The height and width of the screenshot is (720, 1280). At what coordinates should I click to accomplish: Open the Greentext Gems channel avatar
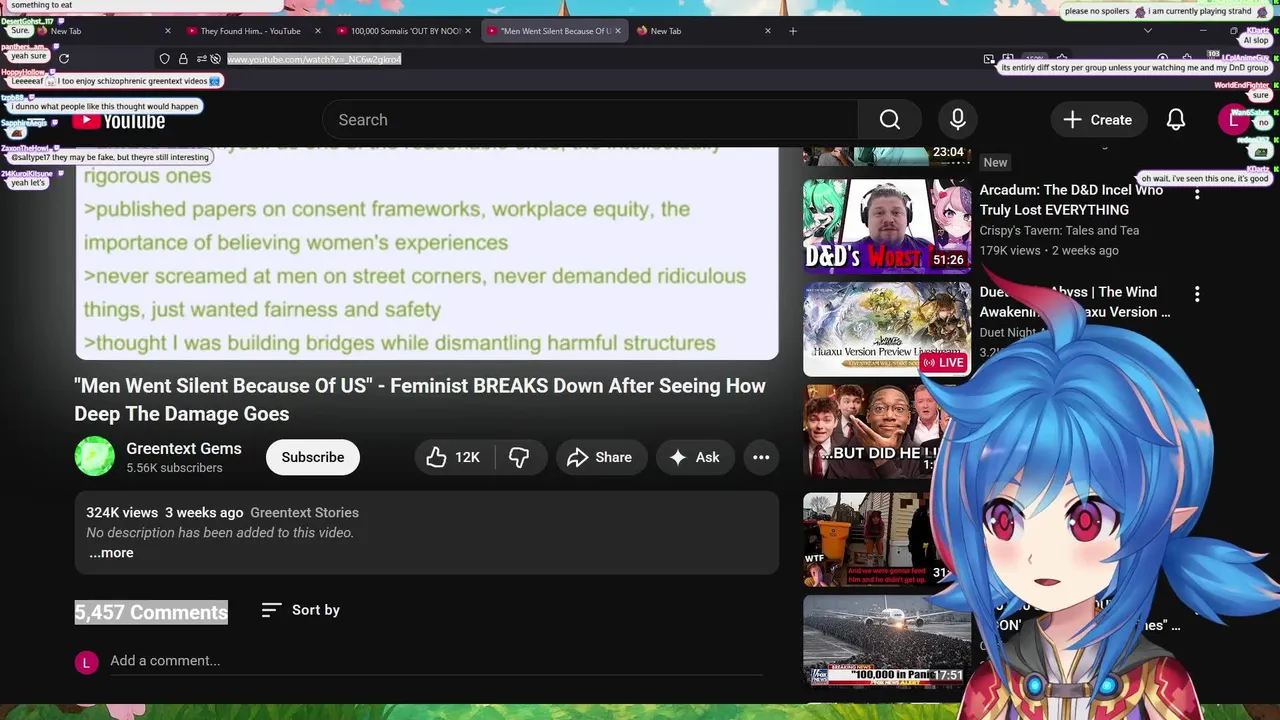[95, 457]
